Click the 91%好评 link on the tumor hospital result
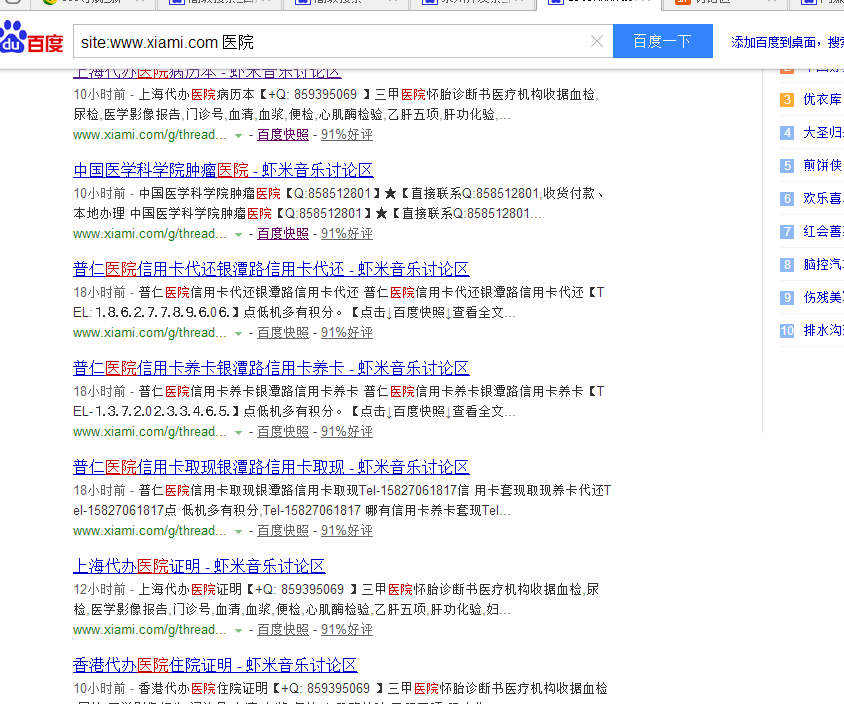The image size is (844, 704). 346,233
